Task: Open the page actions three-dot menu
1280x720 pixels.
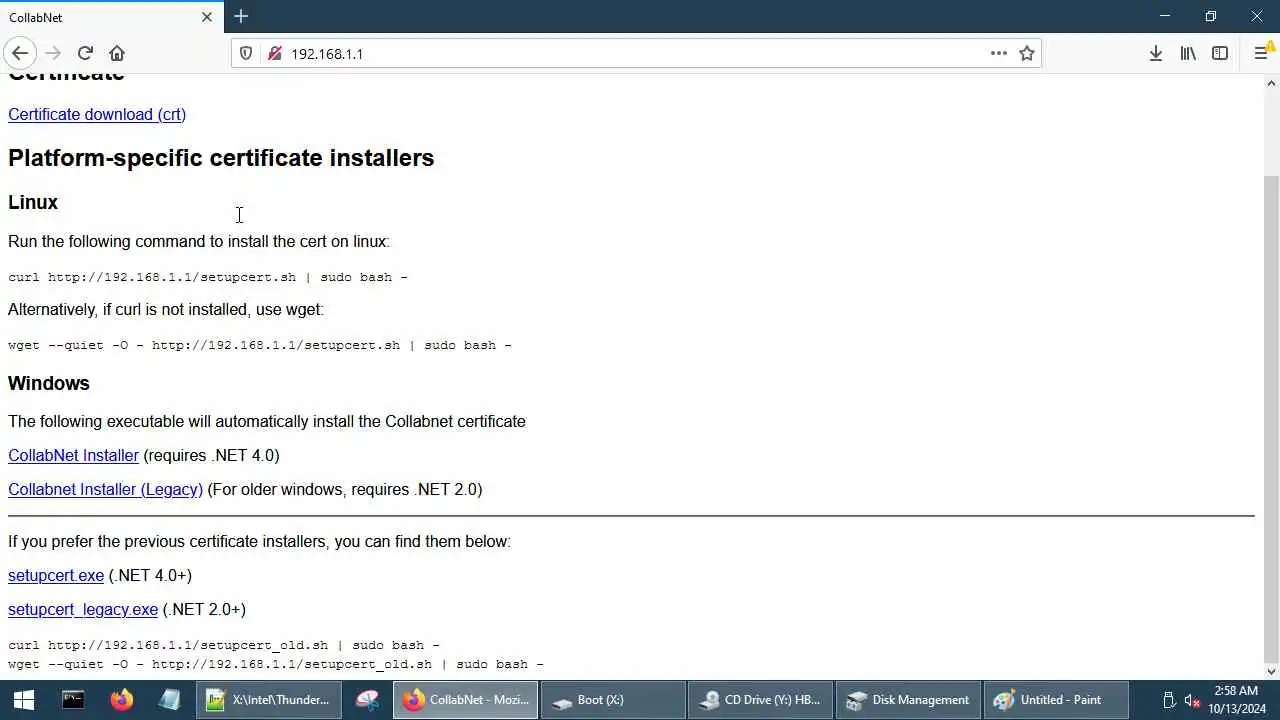Action: coord(999,53)
